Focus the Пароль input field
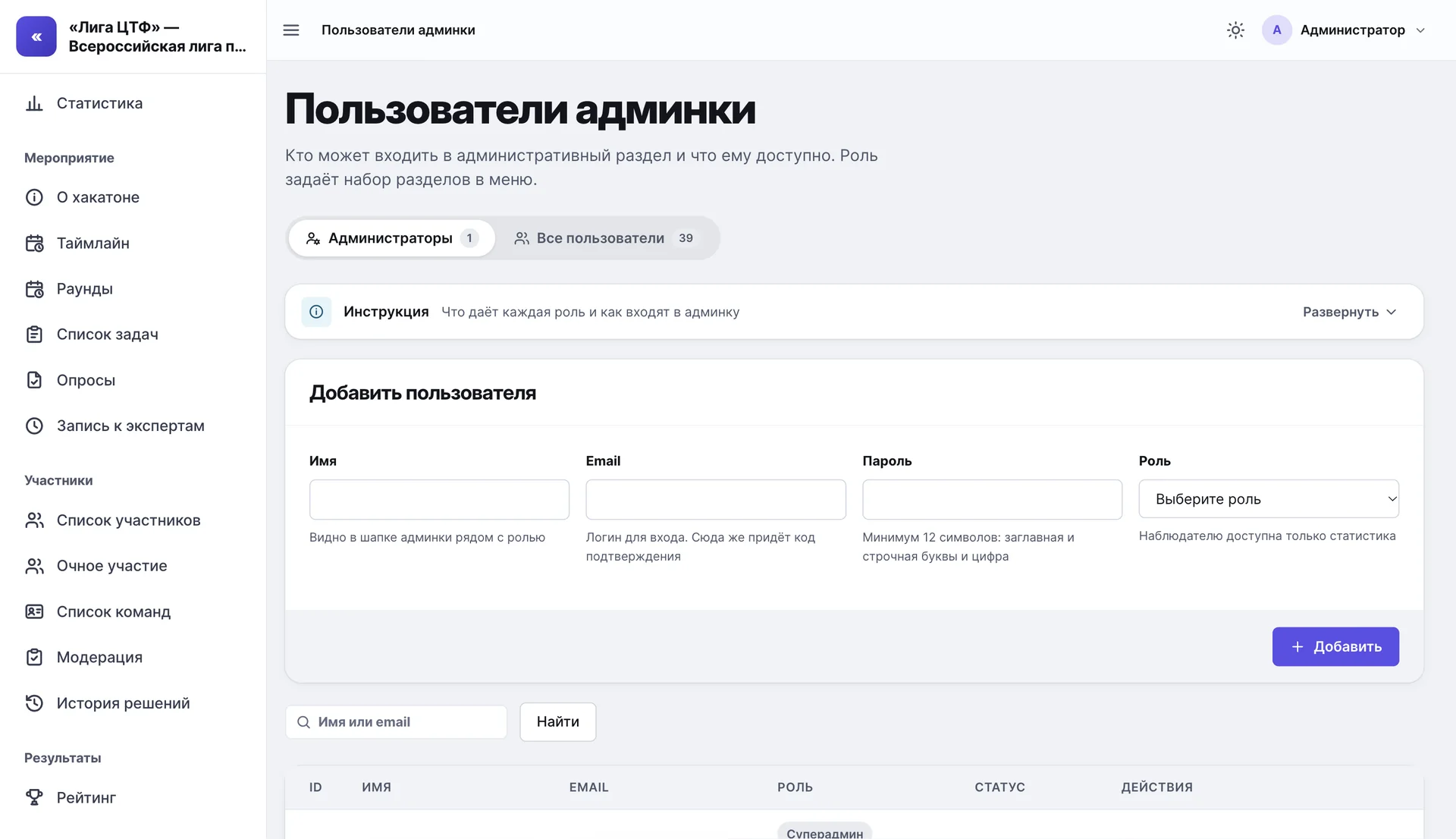Screen dimensions: 1456x839 992,499
